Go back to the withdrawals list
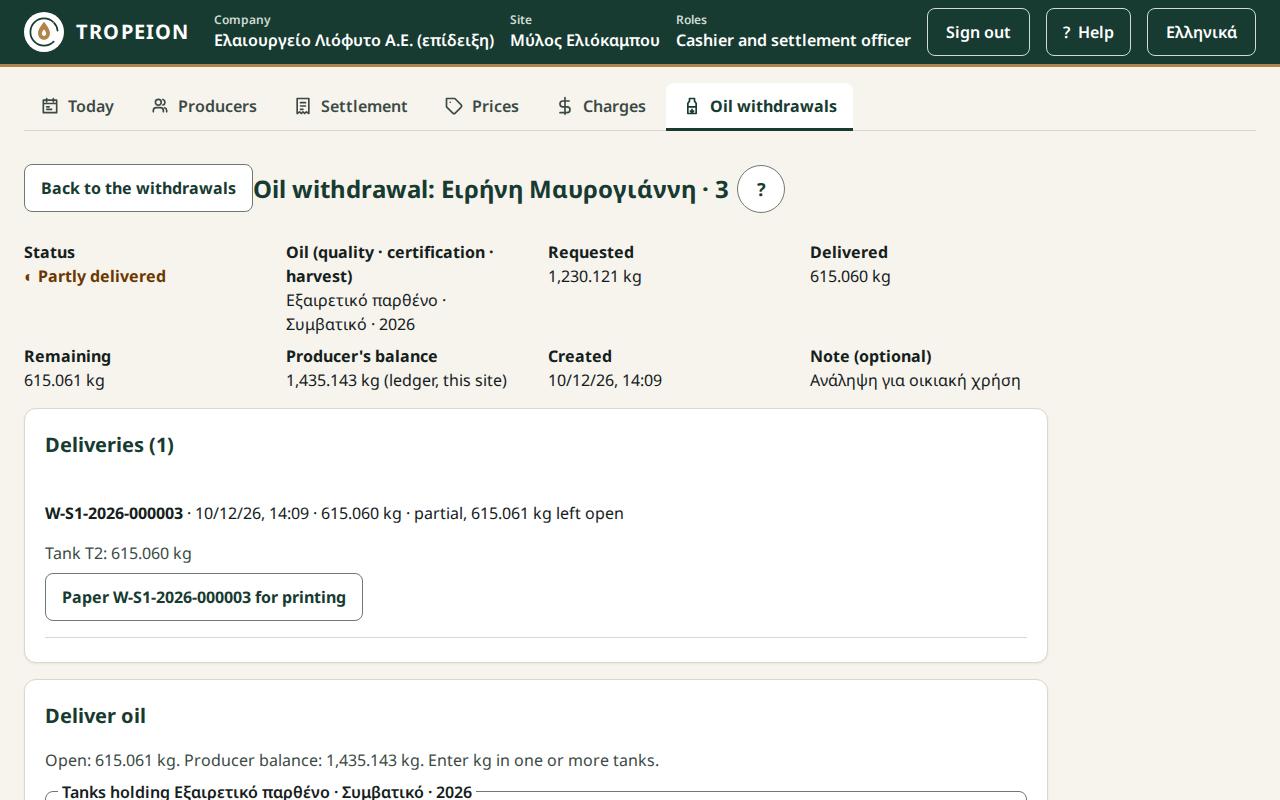1280x800 pixels. pyautogui.click(x=138, y=188)
